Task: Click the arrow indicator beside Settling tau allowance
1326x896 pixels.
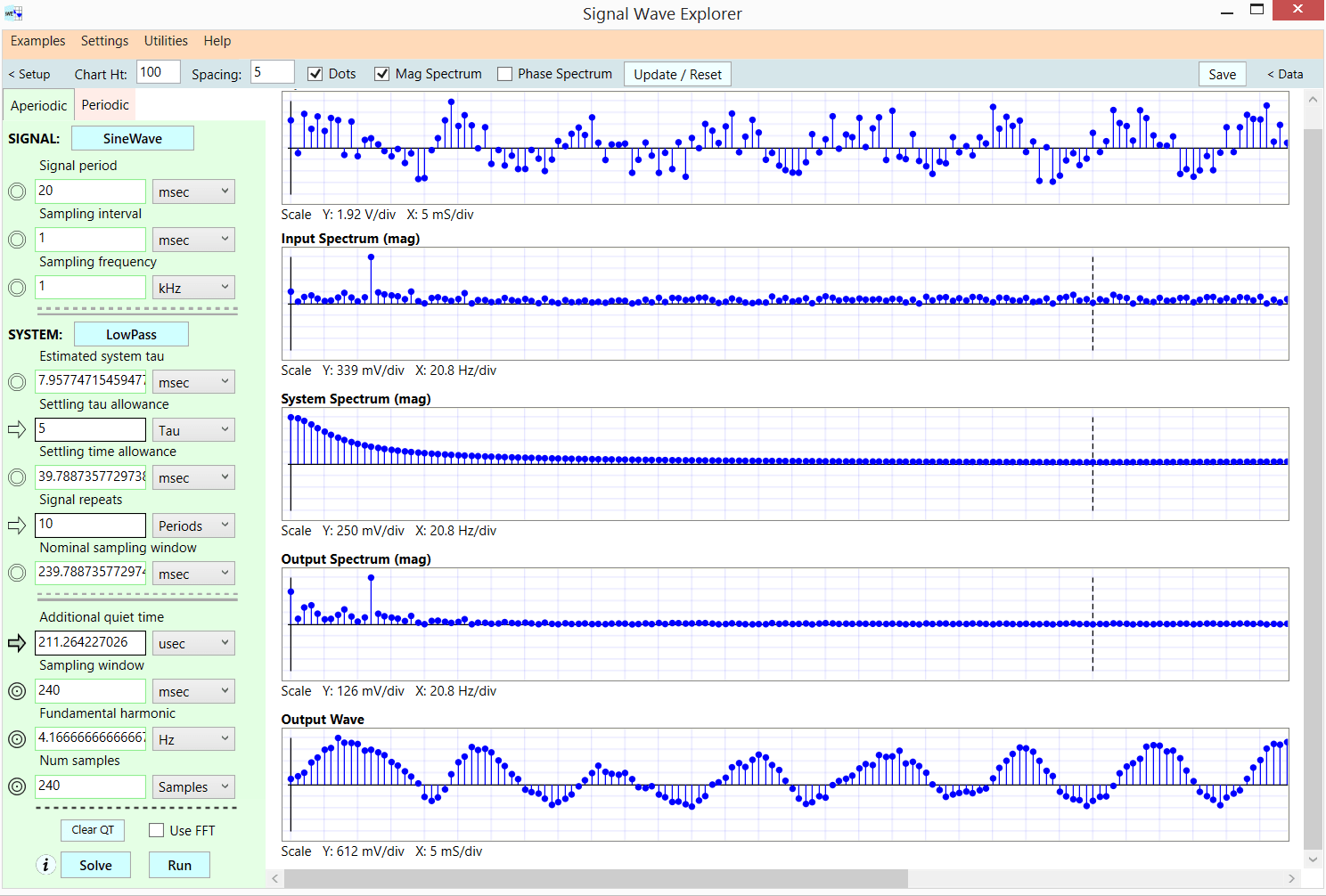Action: 16,429
